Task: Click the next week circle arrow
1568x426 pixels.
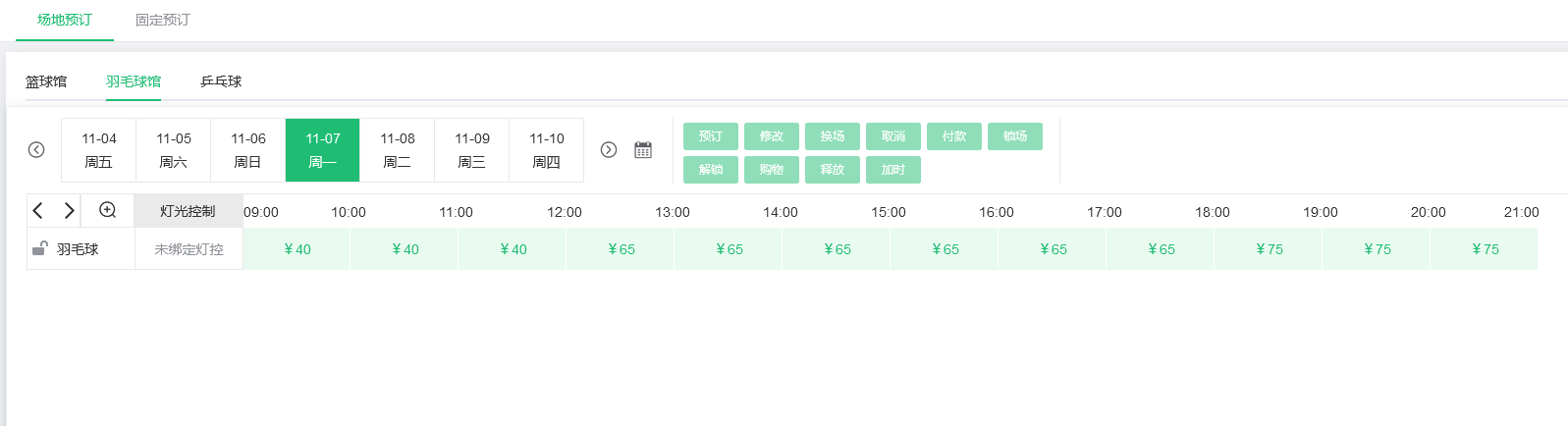Action: pos(609,150)
